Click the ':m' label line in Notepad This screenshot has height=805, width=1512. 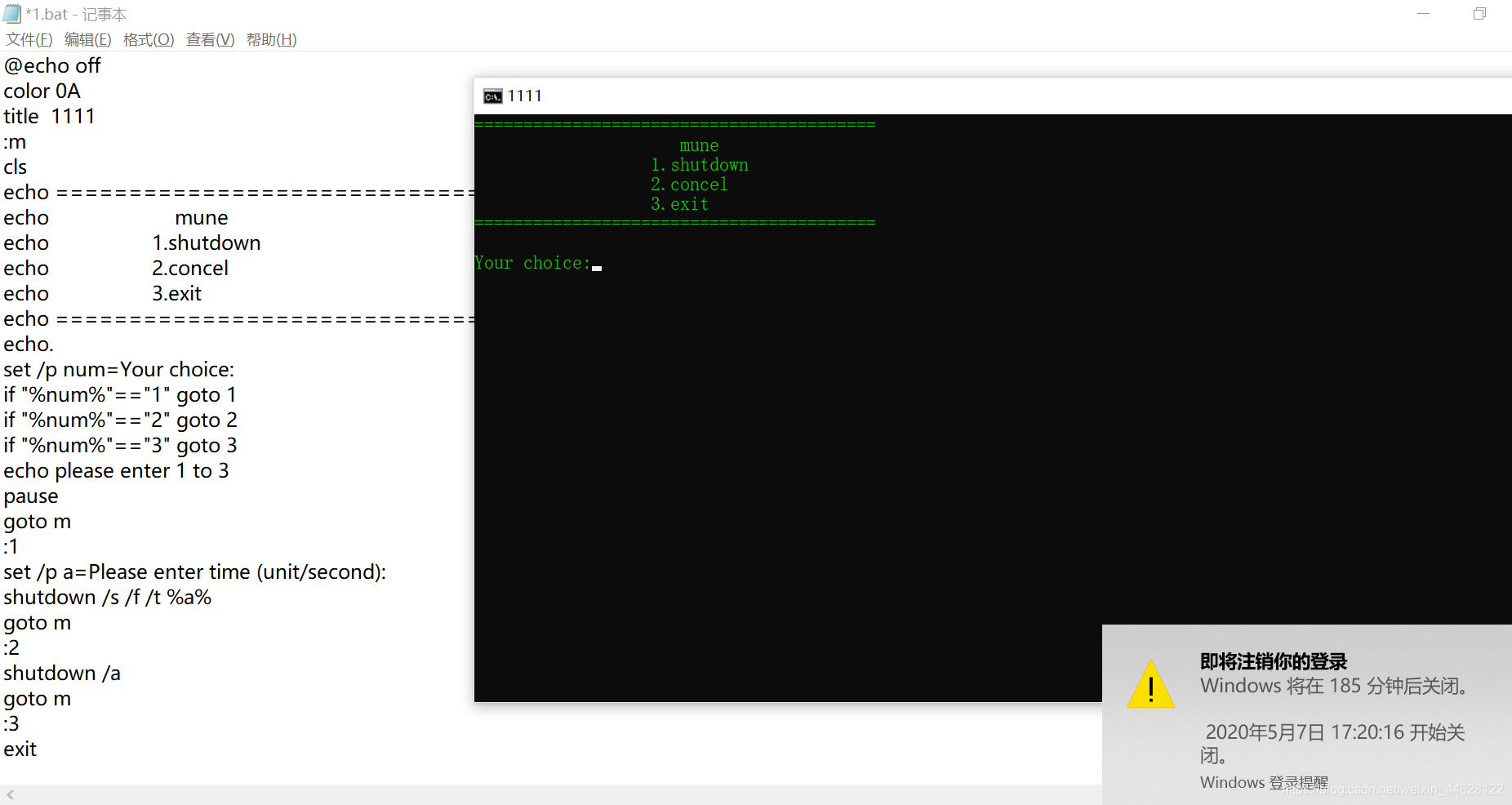click(15, 141)
